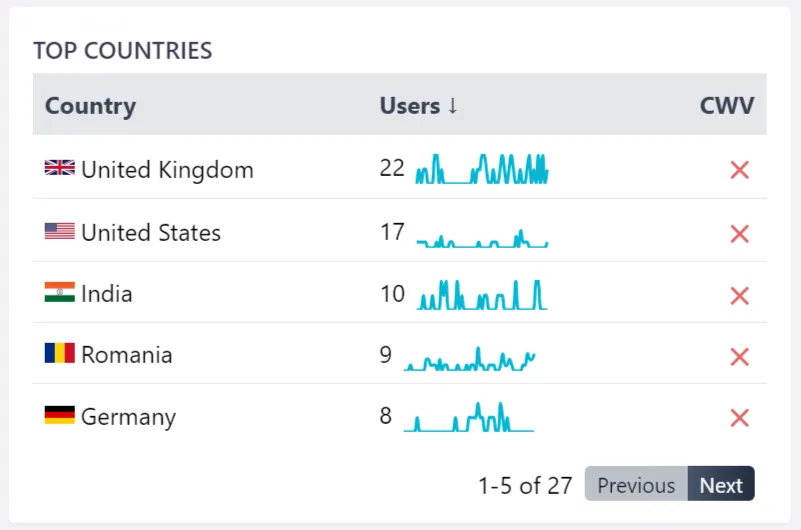The height and width of the screenshot is (530, 801).
Task: Click the Country column header
Action: coord(90,106)
